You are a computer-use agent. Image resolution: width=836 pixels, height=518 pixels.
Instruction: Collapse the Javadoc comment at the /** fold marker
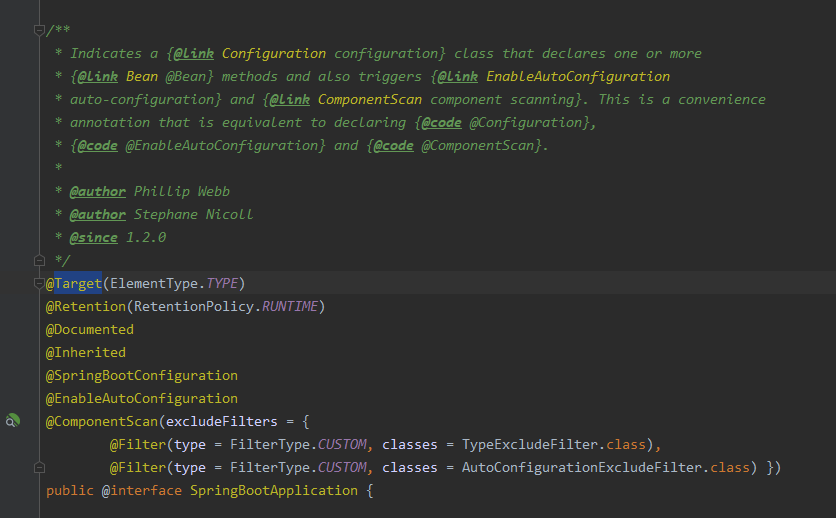coord(39,30)
